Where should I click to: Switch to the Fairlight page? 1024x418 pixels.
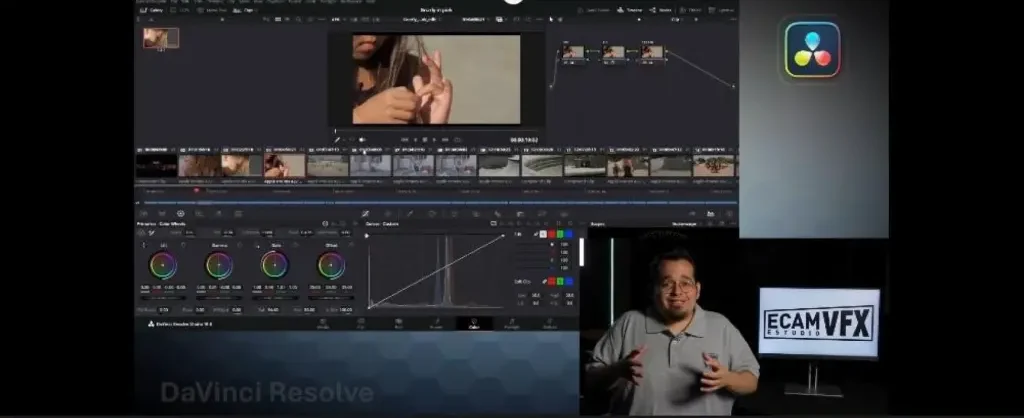coord(512,323)
